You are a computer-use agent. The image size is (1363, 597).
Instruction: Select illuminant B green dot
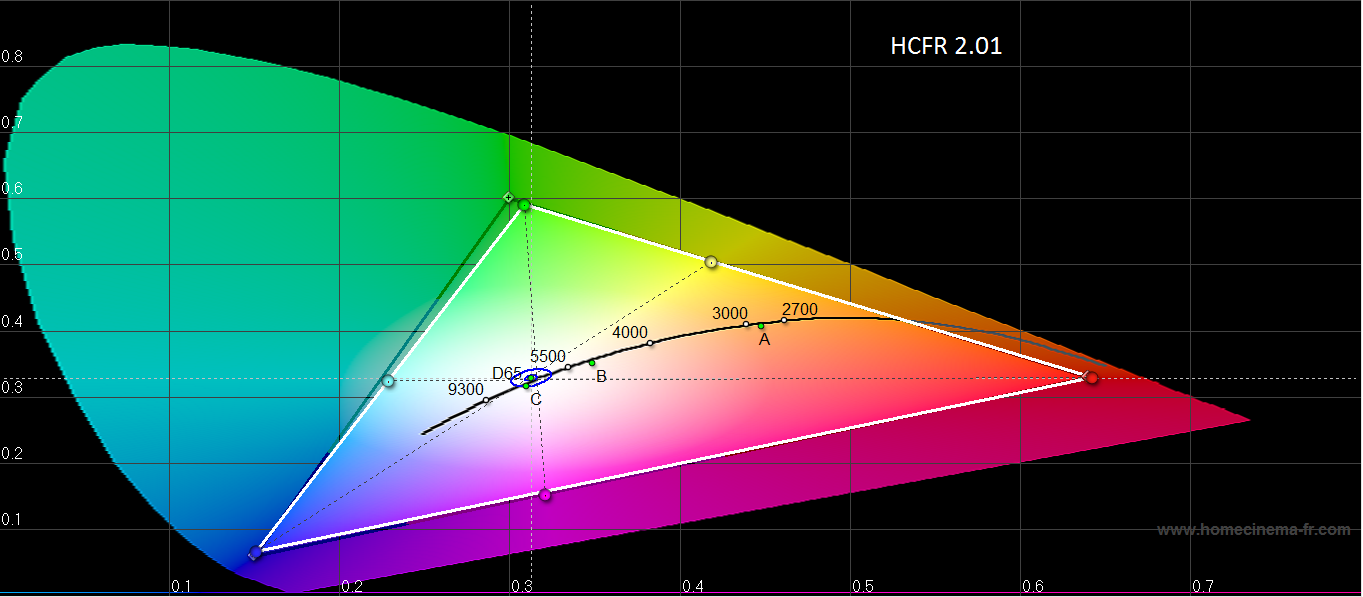click(592, 363)
